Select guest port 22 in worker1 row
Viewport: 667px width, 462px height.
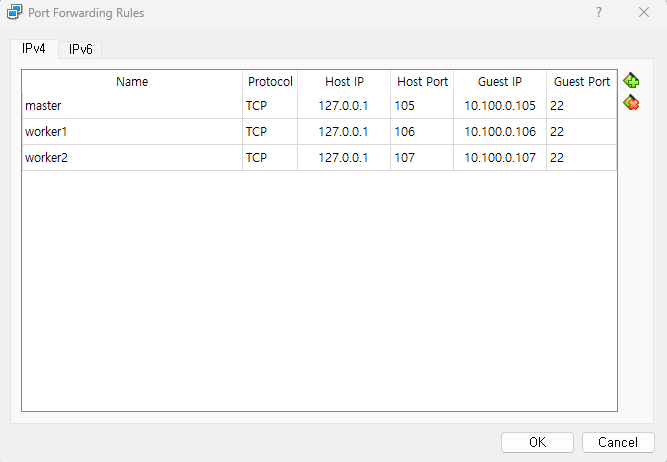pos(581,132)
